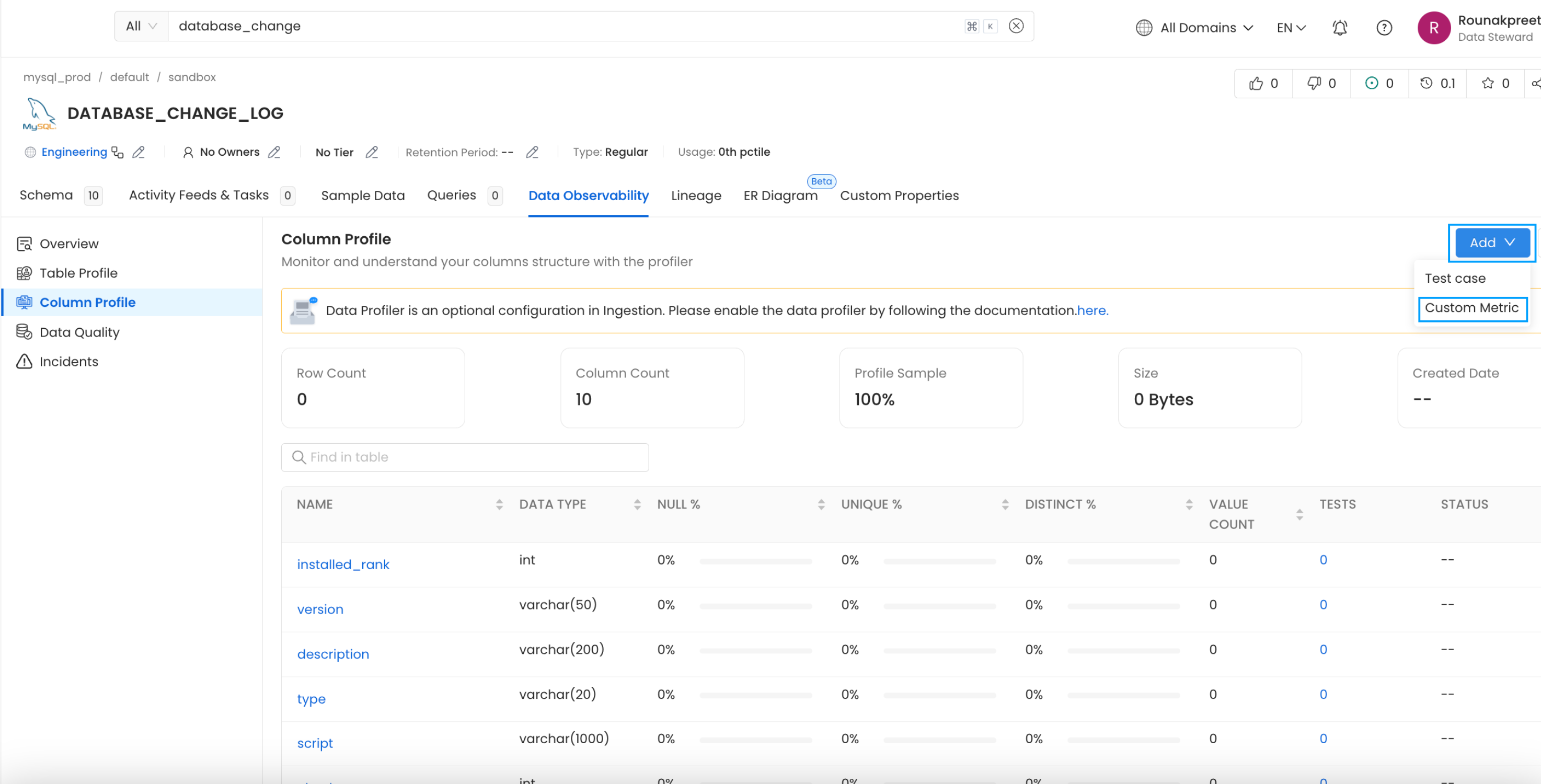Open version history 0.1 icon
The width and height of the screenshot is (1541, 784).
coord(1427,83)
